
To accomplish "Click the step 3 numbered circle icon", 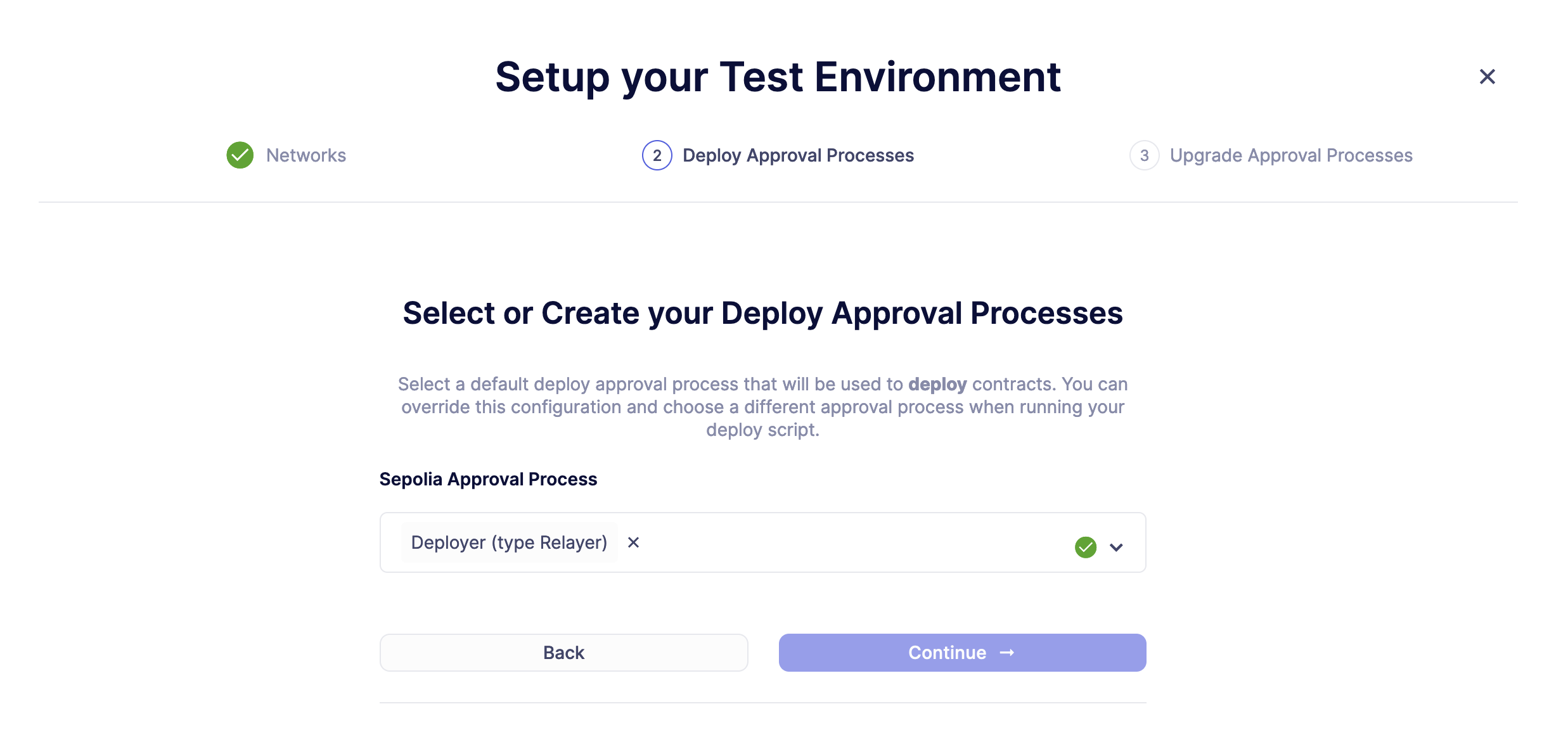I will [x=1145, y=155].
